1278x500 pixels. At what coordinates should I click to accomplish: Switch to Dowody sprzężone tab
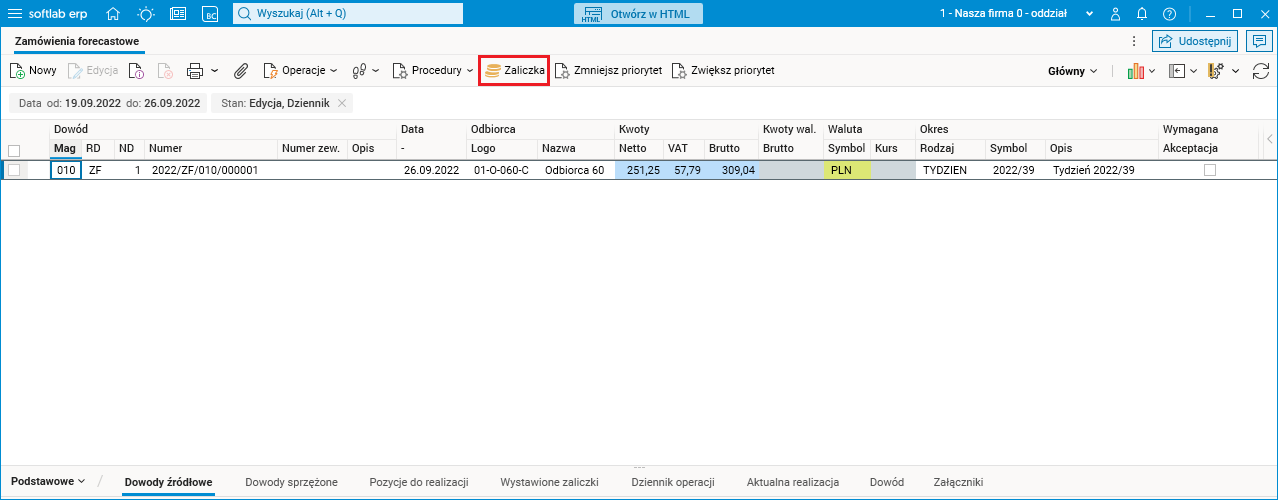coord(291,482)
